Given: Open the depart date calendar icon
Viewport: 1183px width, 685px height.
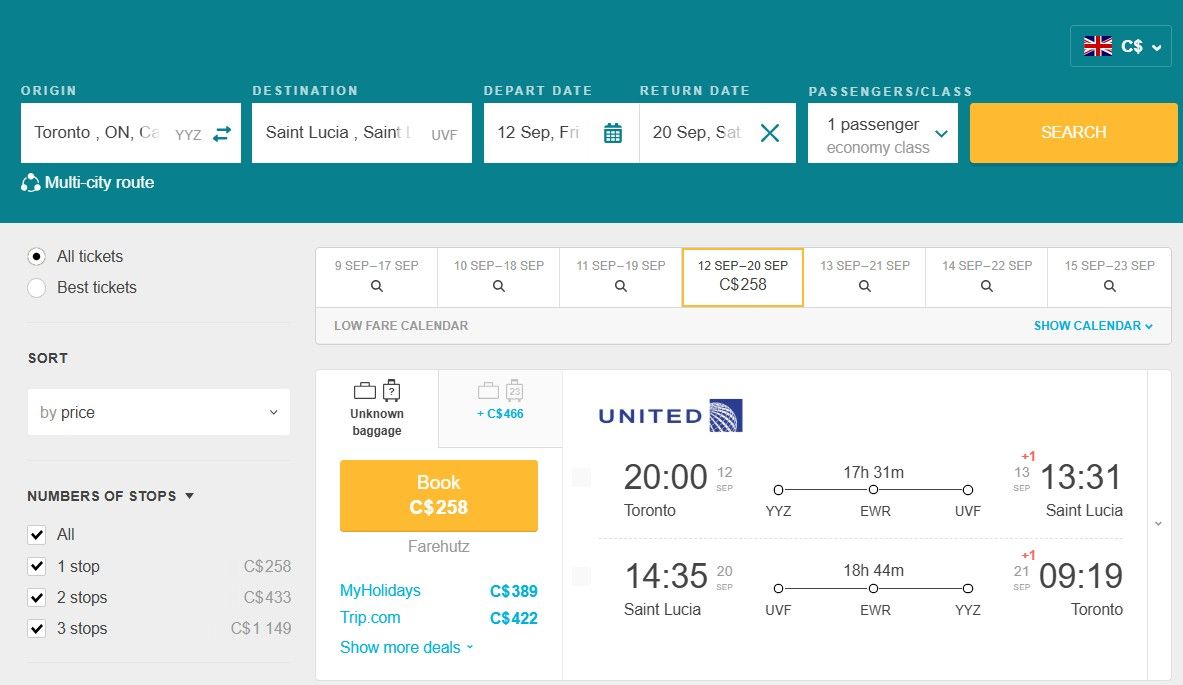Looking at the screenshot, I should click(x=613, y=133).
